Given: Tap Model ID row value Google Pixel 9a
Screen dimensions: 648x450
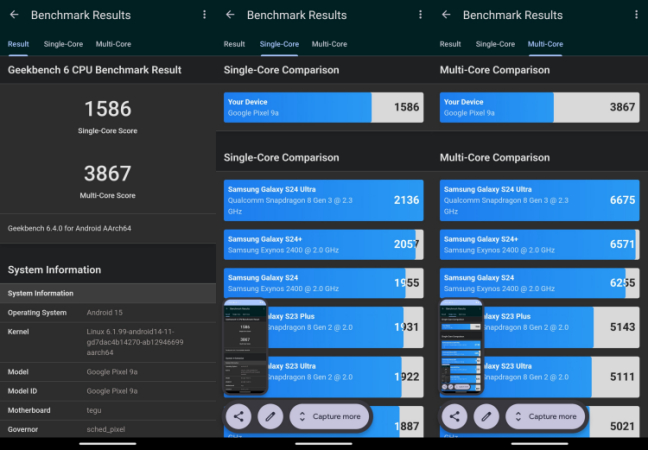Looking at the screenshot, I should click(112, 391).
